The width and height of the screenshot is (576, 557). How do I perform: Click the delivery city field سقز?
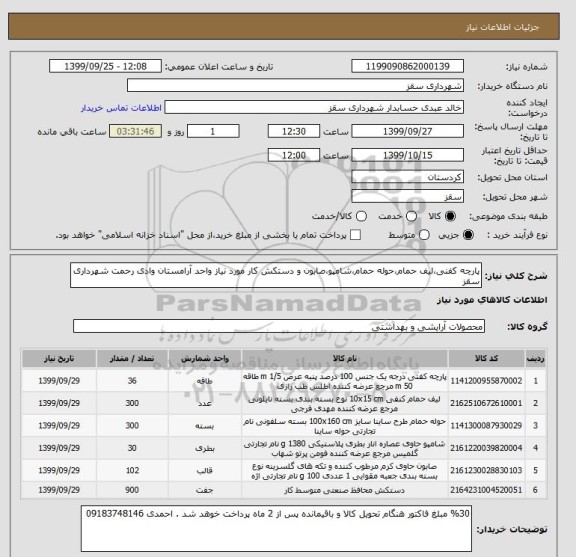point(407,197)
